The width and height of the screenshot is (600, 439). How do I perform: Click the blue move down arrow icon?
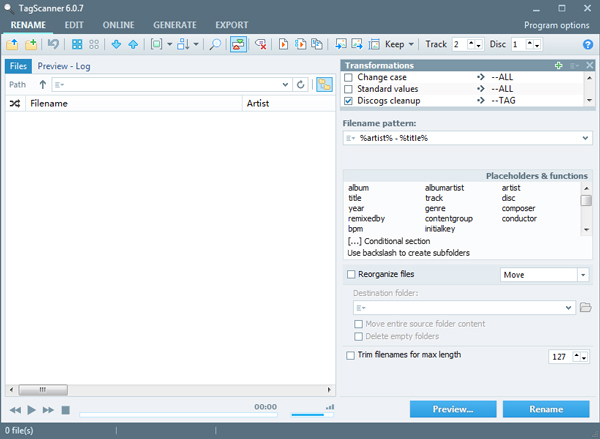tap(116, 44)
